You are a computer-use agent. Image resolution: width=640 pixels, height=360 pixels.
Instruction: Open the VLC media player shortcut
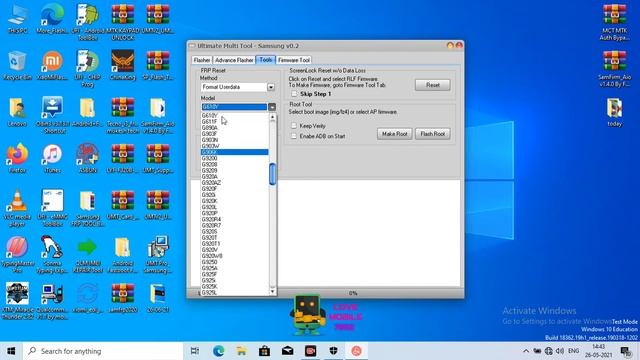17,208
